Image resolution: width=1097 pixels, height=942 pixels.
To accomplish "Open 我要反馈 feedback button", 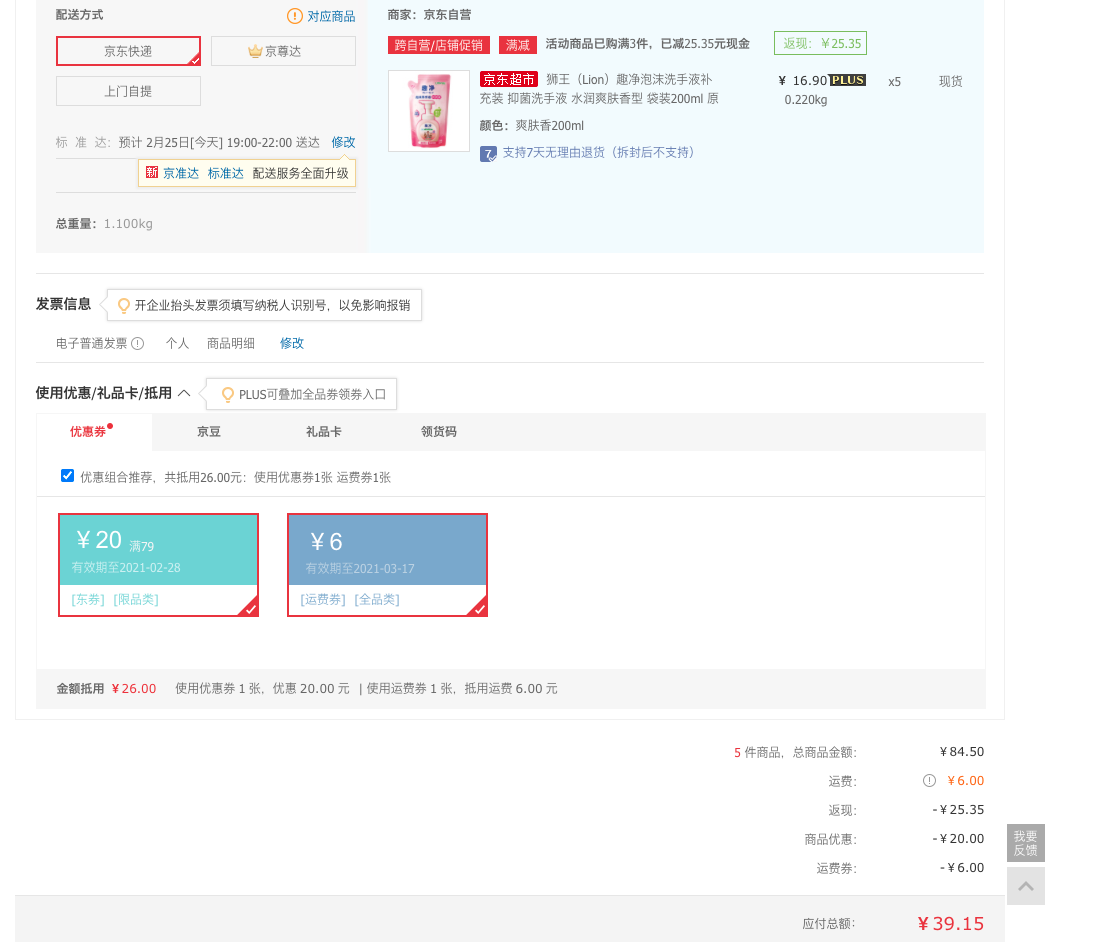I will (1026, 843).
